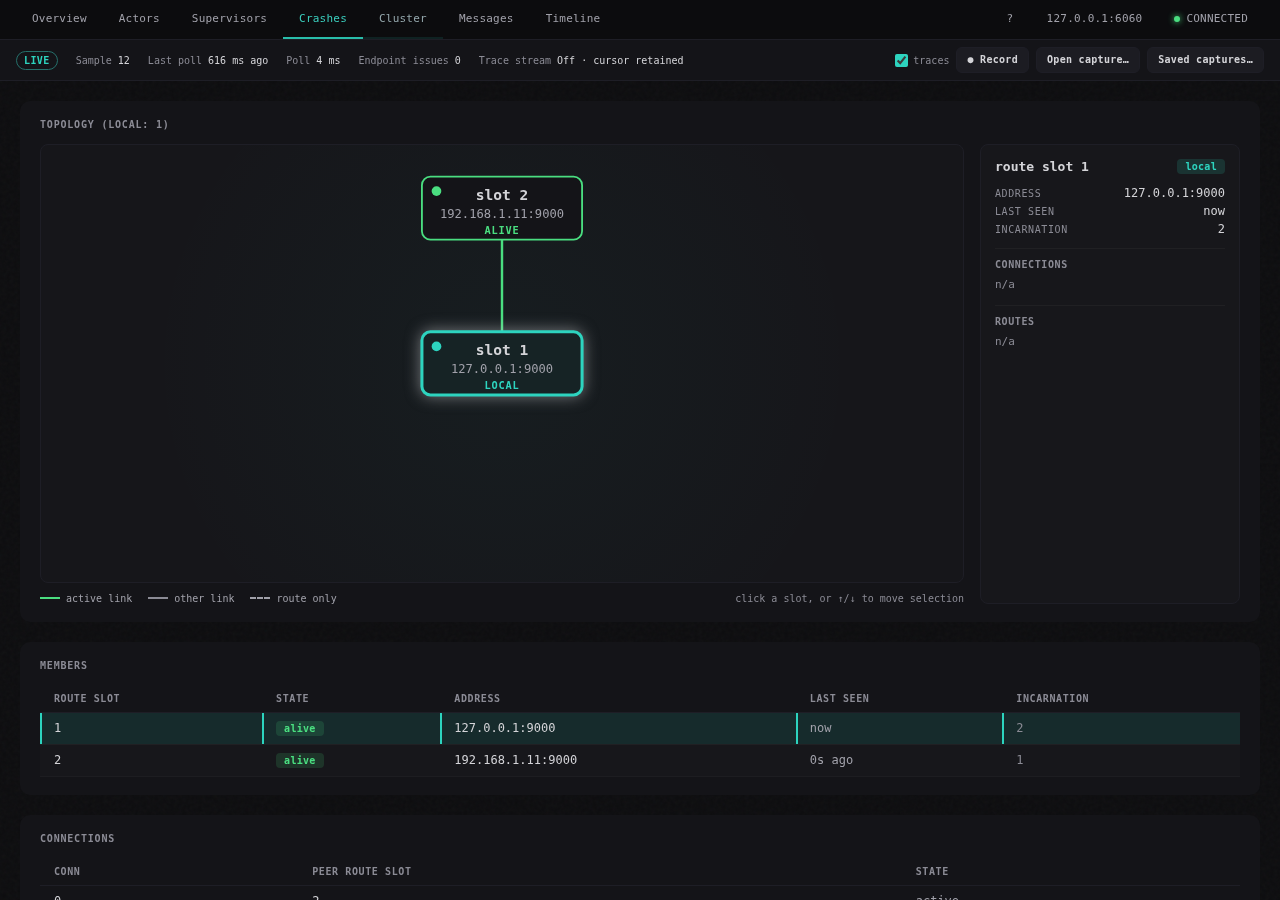
Task: Click the alive badge in route slot 1 row
Action: tap(300, 728)
